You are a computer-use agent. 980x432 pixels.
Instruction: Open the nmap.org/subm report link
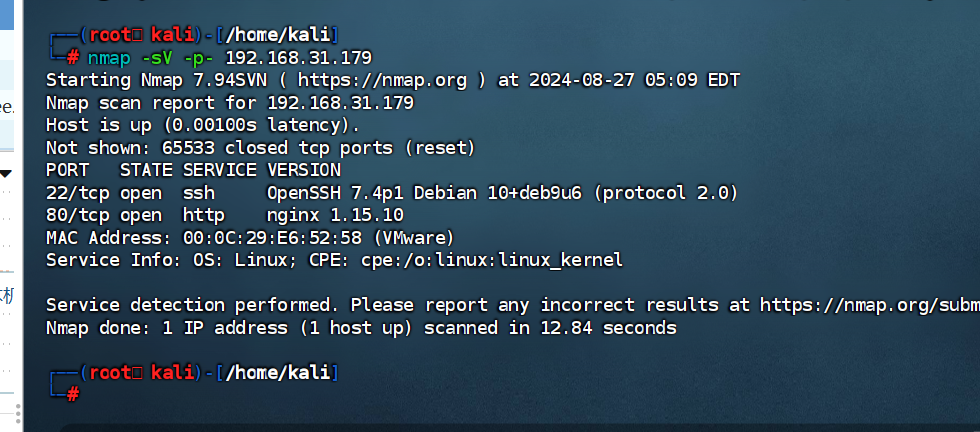pos(869,304)
